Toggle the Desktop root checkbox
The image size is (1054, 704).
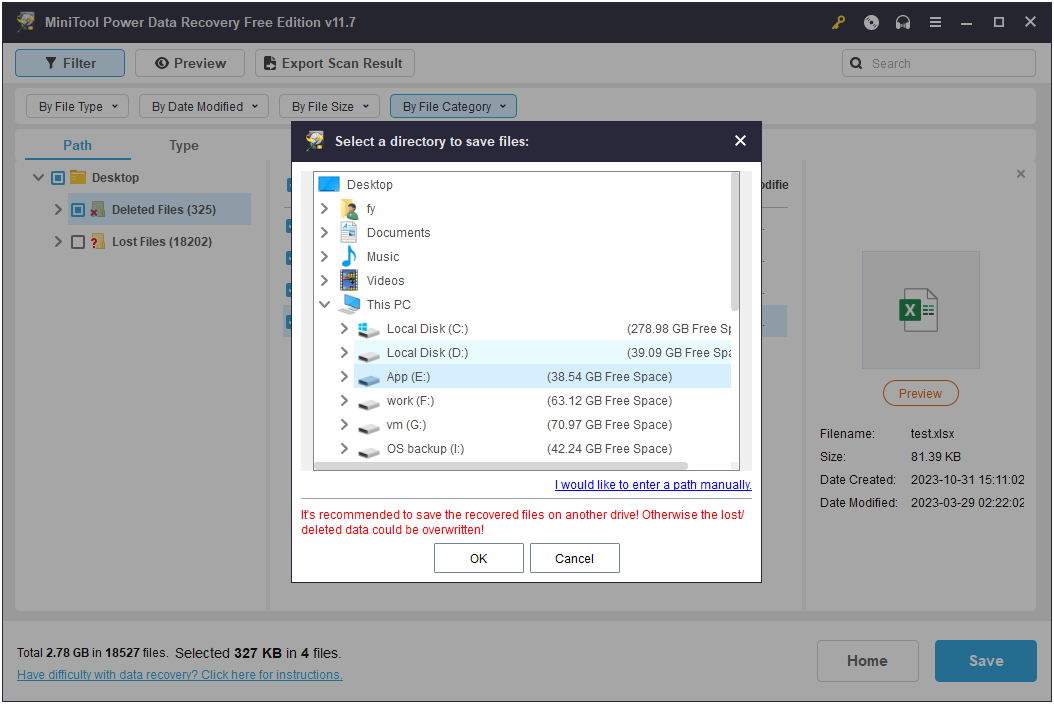point(58,178)
